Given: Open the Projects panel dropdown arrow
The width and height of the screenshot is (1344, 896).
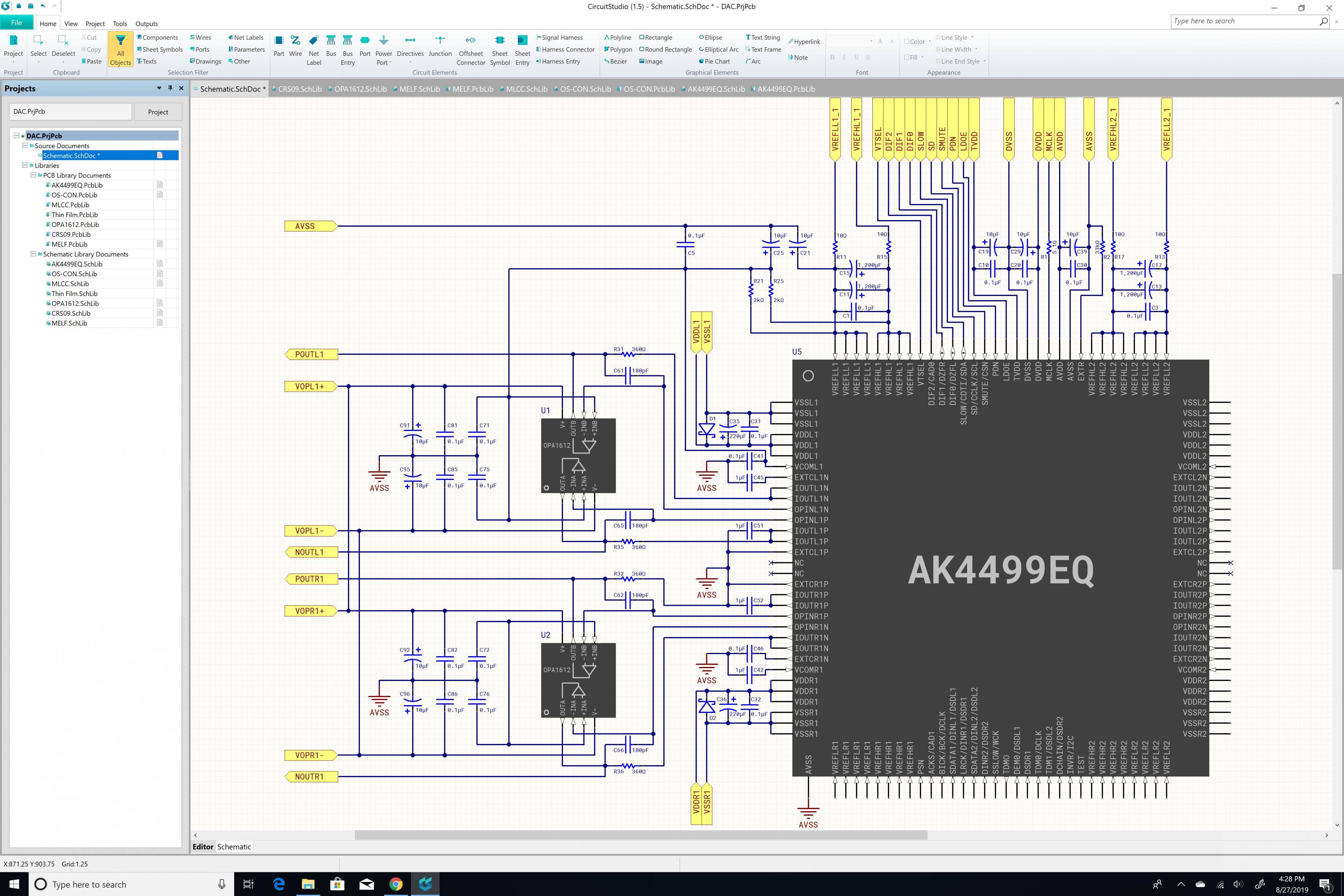Looking at the screenshot, I should point(159,88).
